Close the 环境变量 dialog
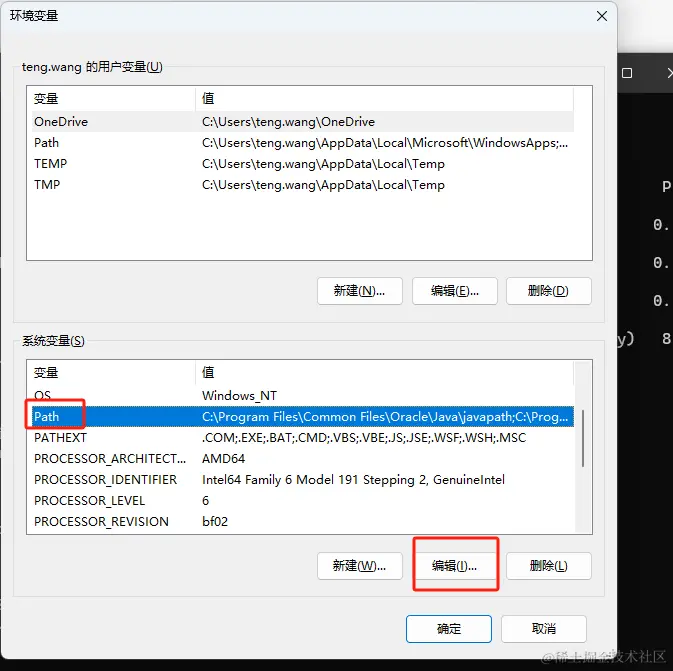This screenshot has width=673, height=671. tap(602, 16)
